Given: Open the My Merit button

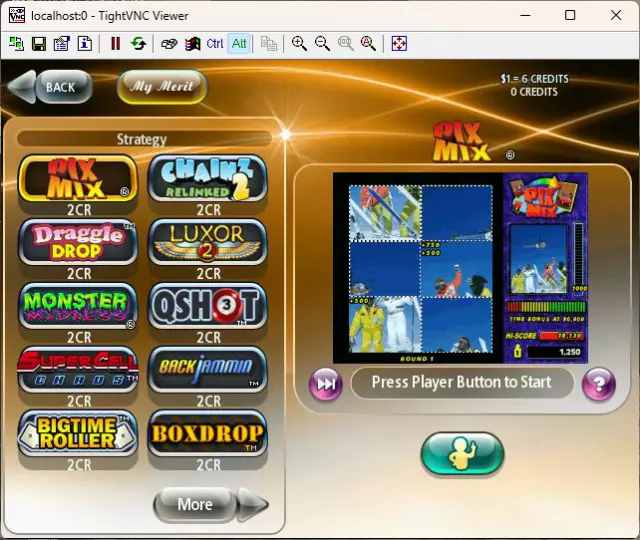Looking at the screenshot, I should coord(162,87).
